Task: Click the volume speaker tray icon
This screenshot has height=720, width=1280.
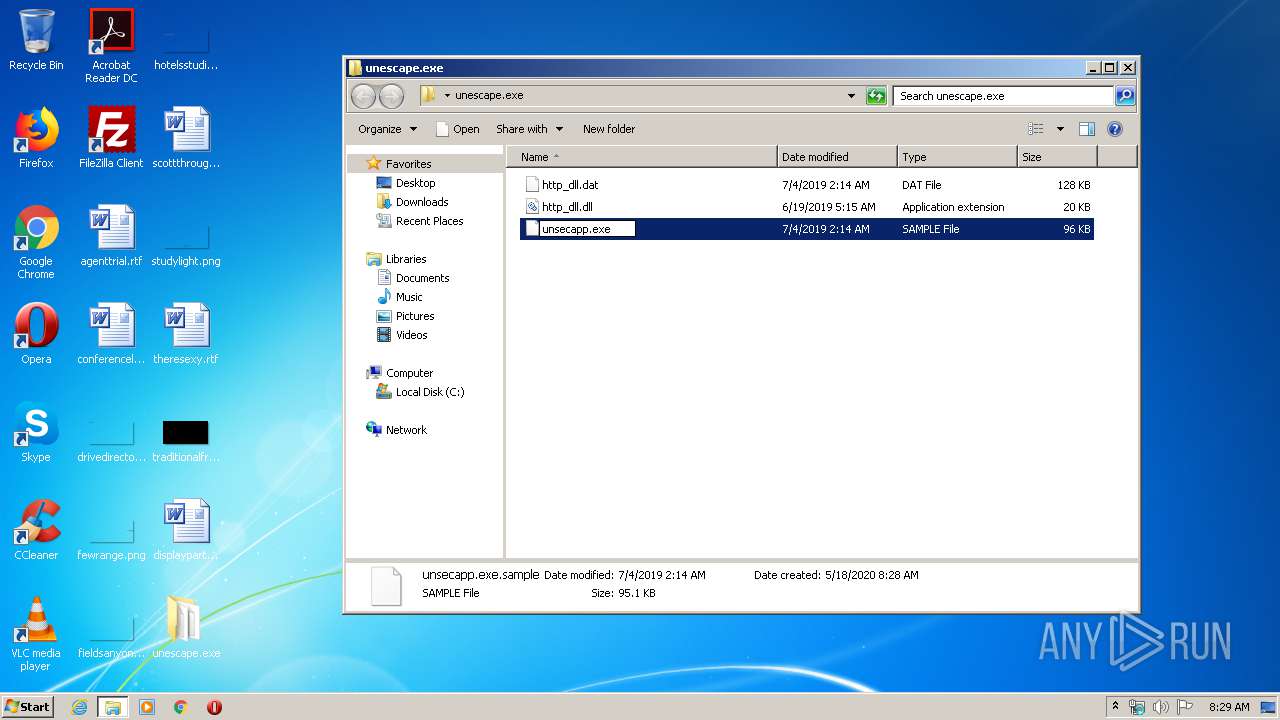Action: [x=1160, y=707]
